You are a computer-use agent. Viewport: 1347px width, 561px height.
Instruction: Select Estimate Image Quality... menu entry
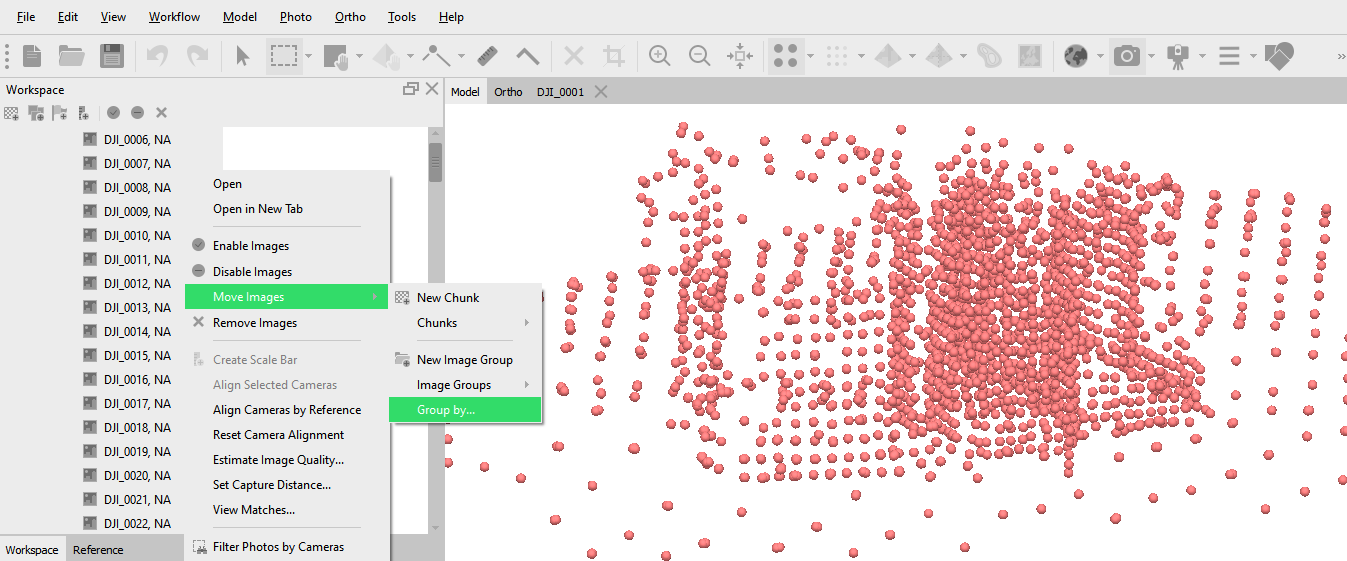coord(278,460)
